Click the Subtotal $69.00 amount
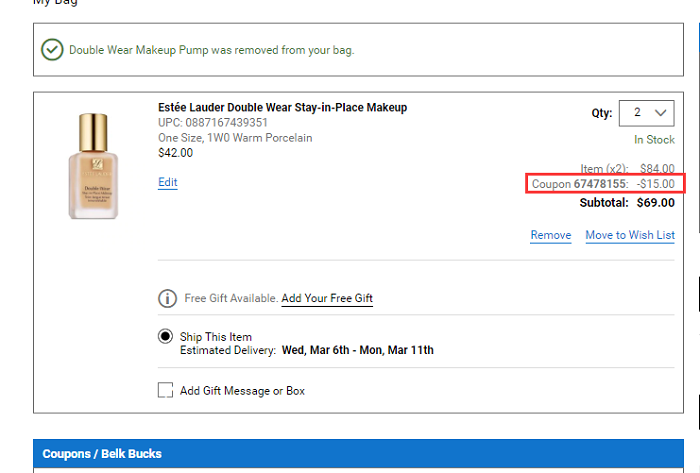700x473 pixels. tap(655, 203)
